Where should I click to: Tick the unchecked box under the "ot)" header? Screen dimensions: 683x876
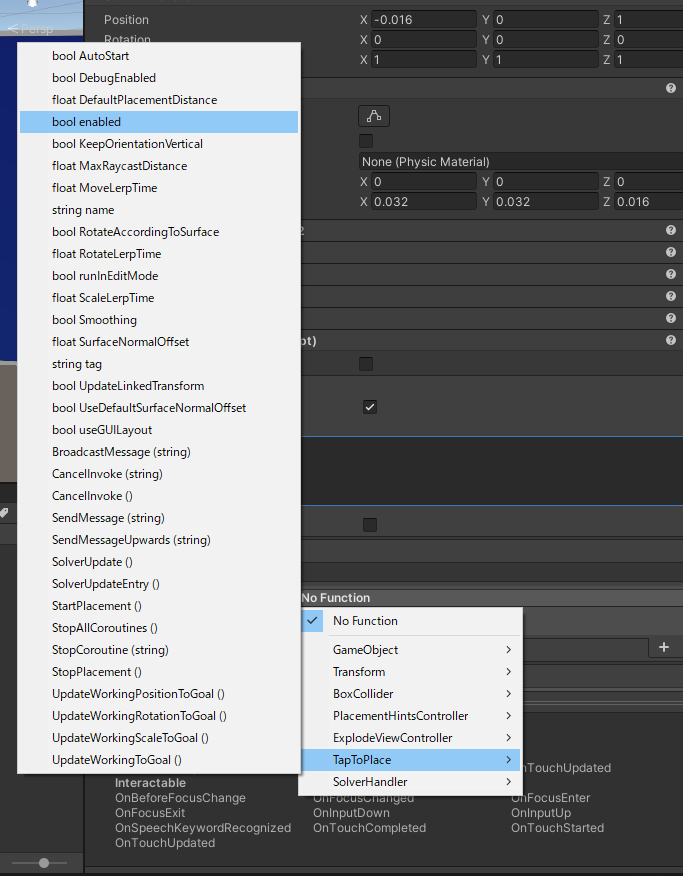(366, 364)
